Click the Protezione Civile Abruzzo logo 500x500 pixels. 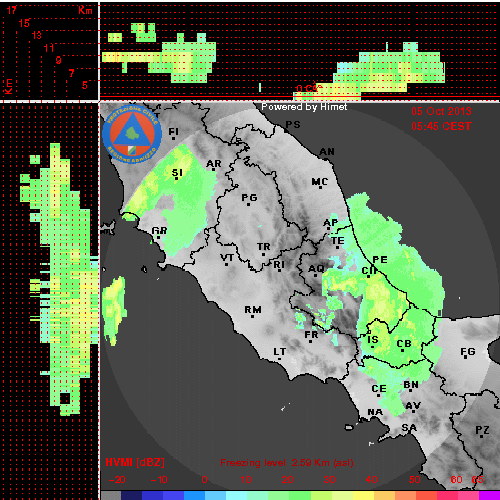tap(132, 134)
